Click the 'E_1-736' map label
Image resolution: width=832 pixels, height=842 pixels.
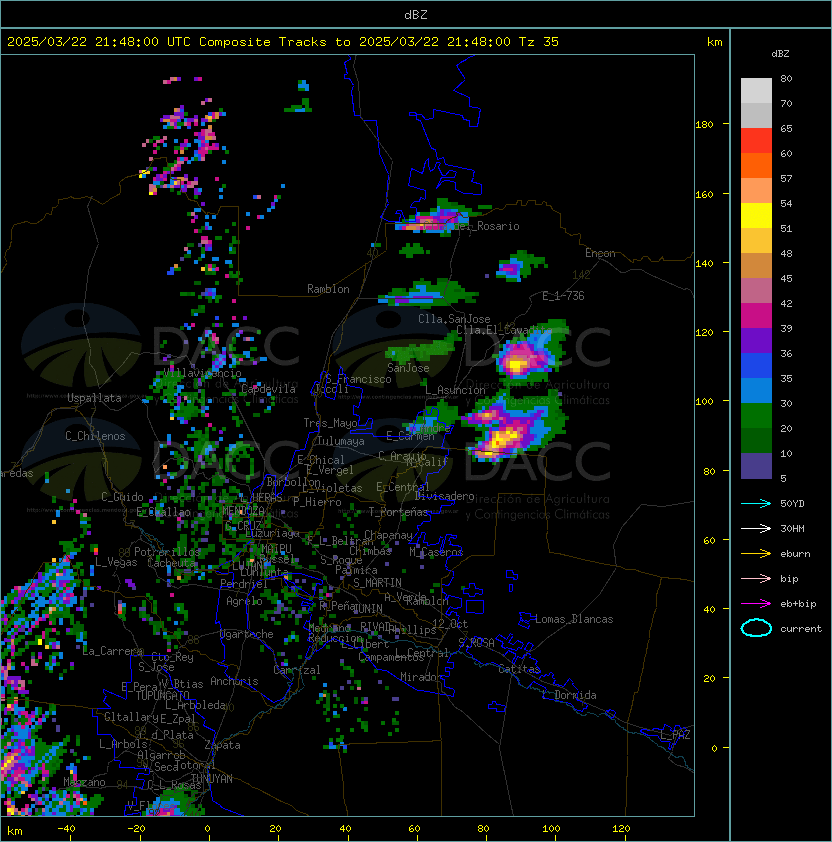563,296
